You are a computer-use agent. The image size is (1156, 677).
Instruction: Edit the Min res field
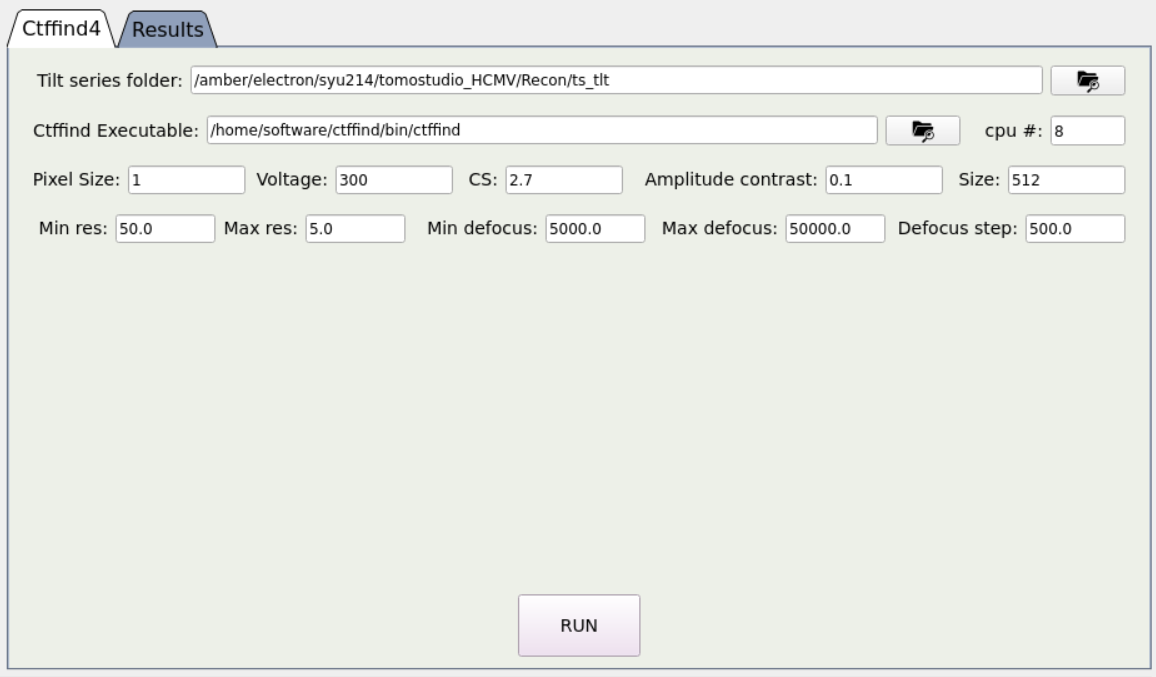pyautogui.click(x=165, y=229)
